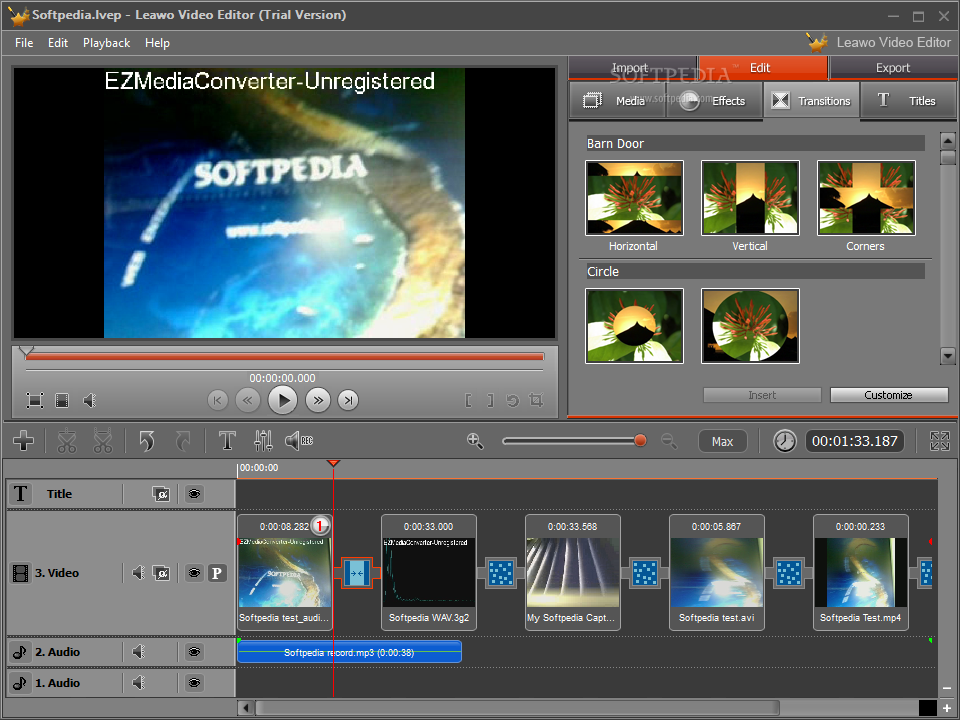The height and width of the screenshot is (720, 960).
Task: Rewind the preview playback
Action: [x=247, y=400]
